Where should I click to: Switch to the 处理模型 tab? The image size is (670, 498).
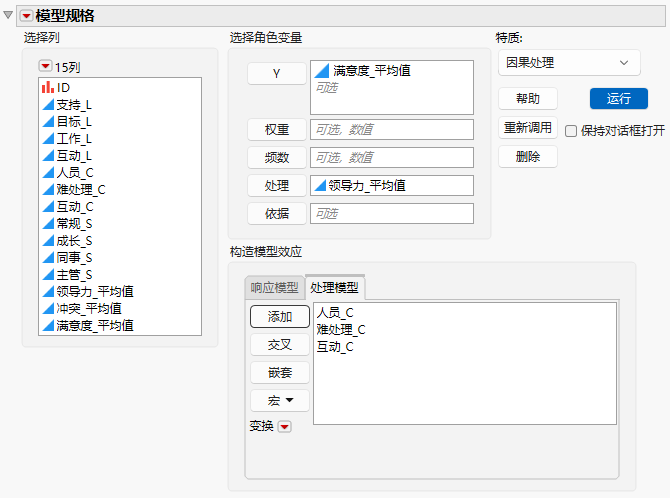click(x=335, y=287)
